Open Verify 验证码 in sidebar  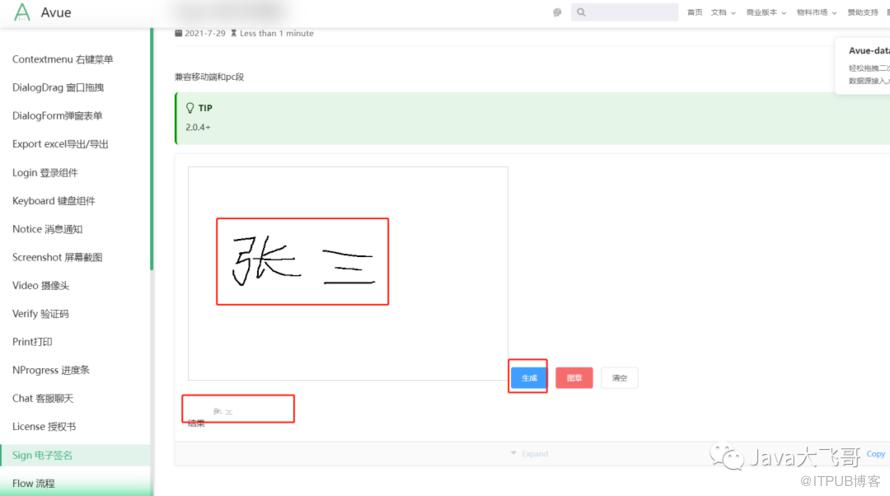[x=40, y=314]
